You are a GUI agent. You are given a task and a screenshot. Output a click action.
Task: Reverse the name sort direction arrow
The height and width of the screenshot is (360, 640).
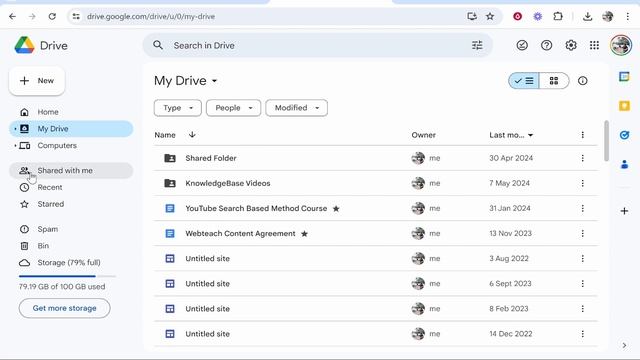(192, 135)
